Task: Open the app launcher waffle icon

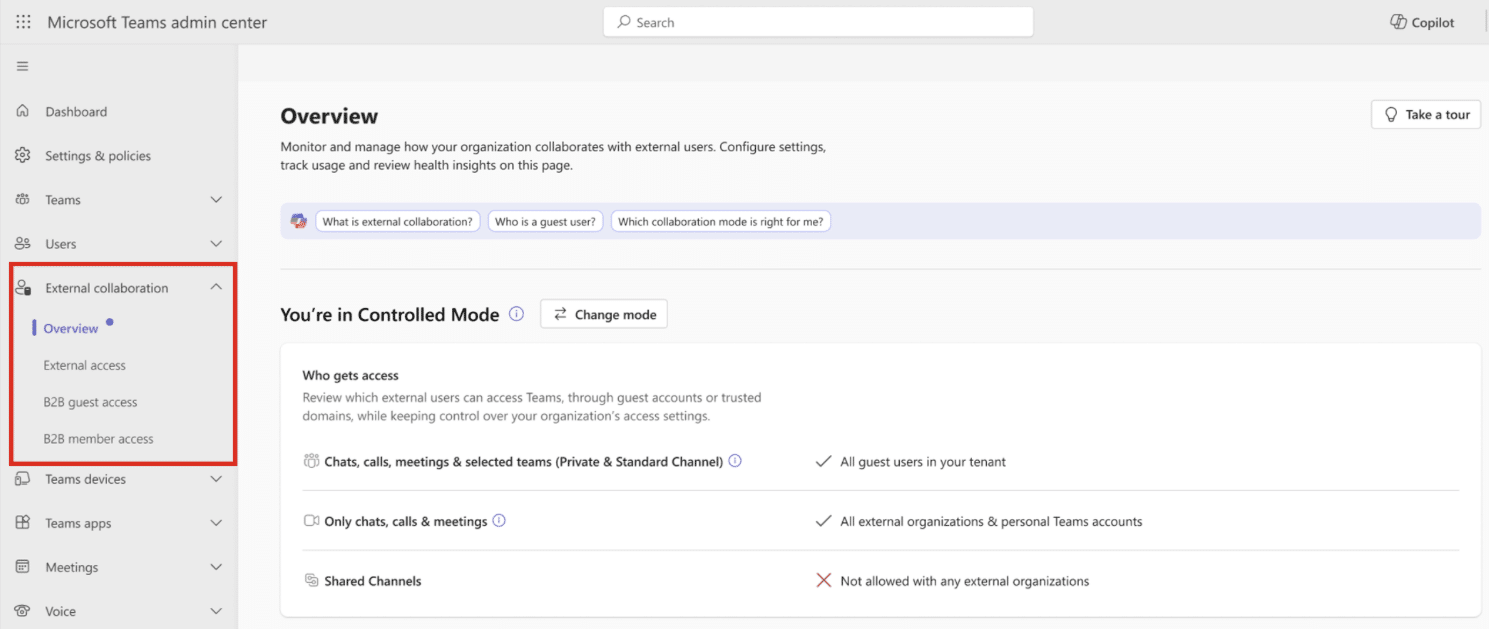Action: pyautogui.click(x=23, y=22)
